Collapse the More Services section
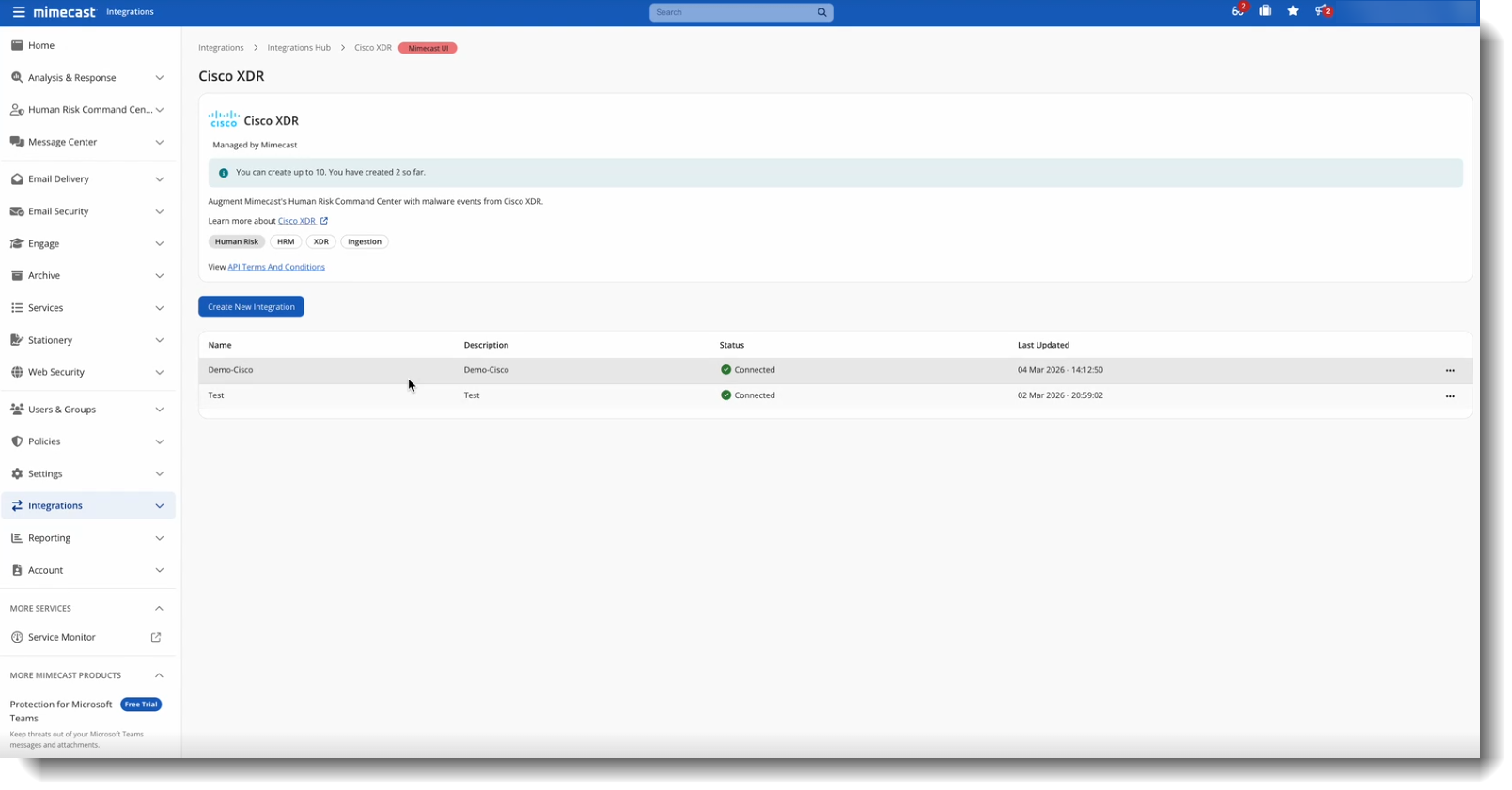The image size is (1512, 790). pyautogui.click(x=159, y=609)
